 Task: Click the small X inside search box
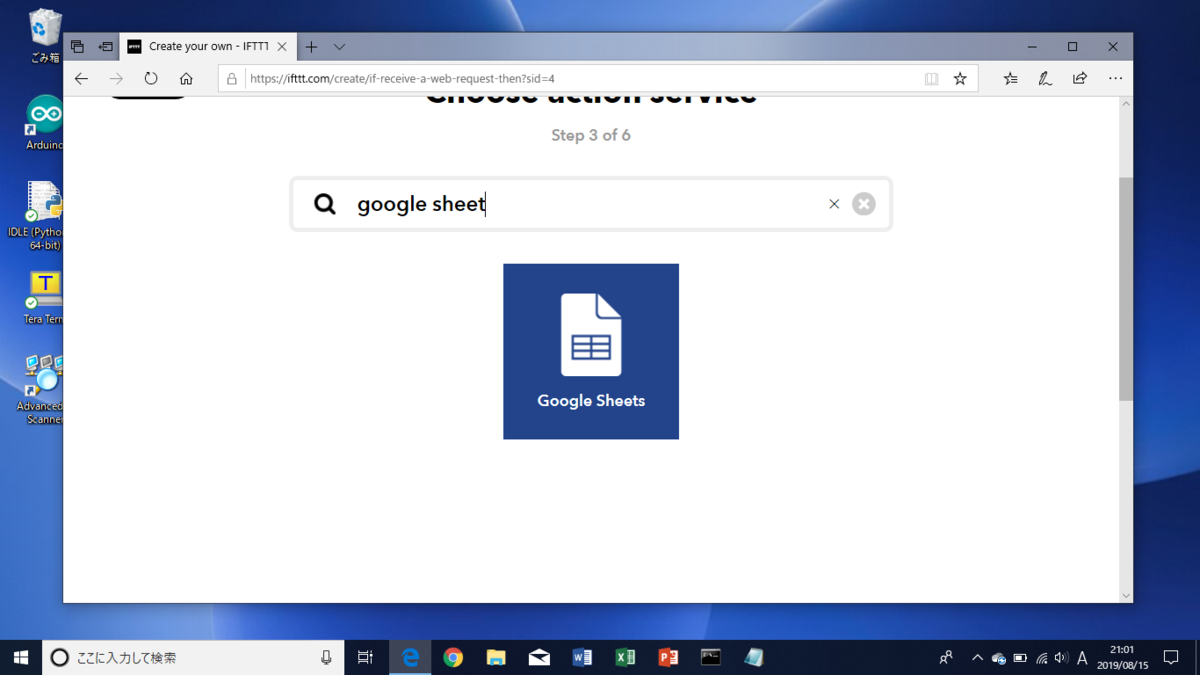[x=834, y=204]
